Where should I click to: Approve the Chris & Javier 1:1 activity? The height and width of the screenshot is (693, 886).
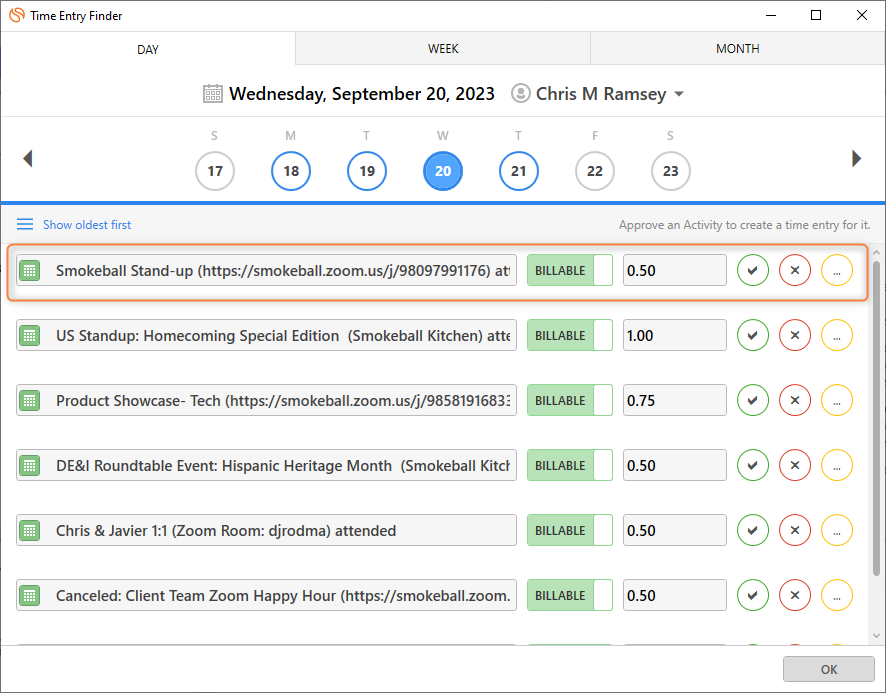point(753,530)
